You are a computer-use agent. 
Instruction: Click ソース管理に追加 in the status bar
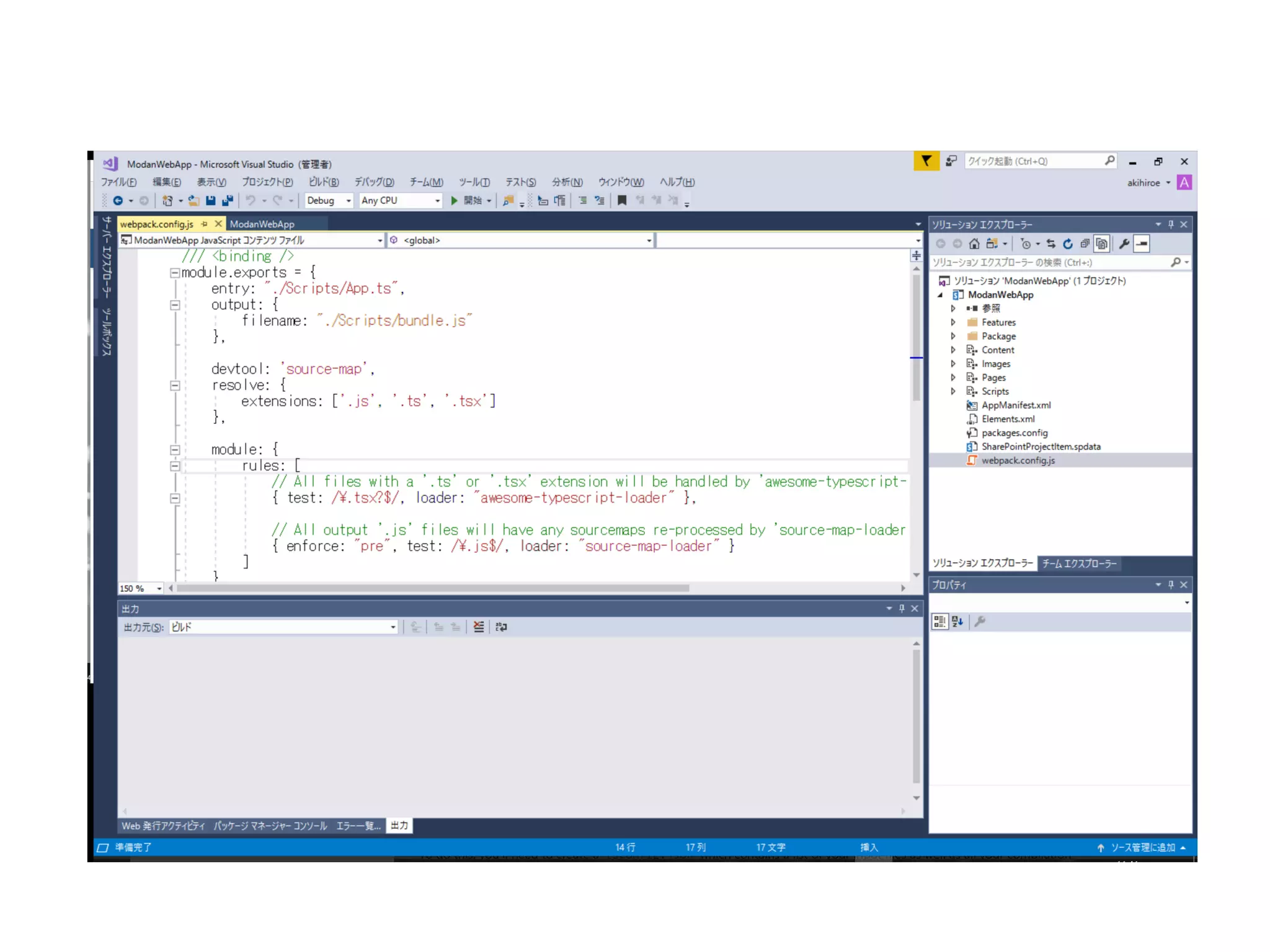tap(1142, 847)
